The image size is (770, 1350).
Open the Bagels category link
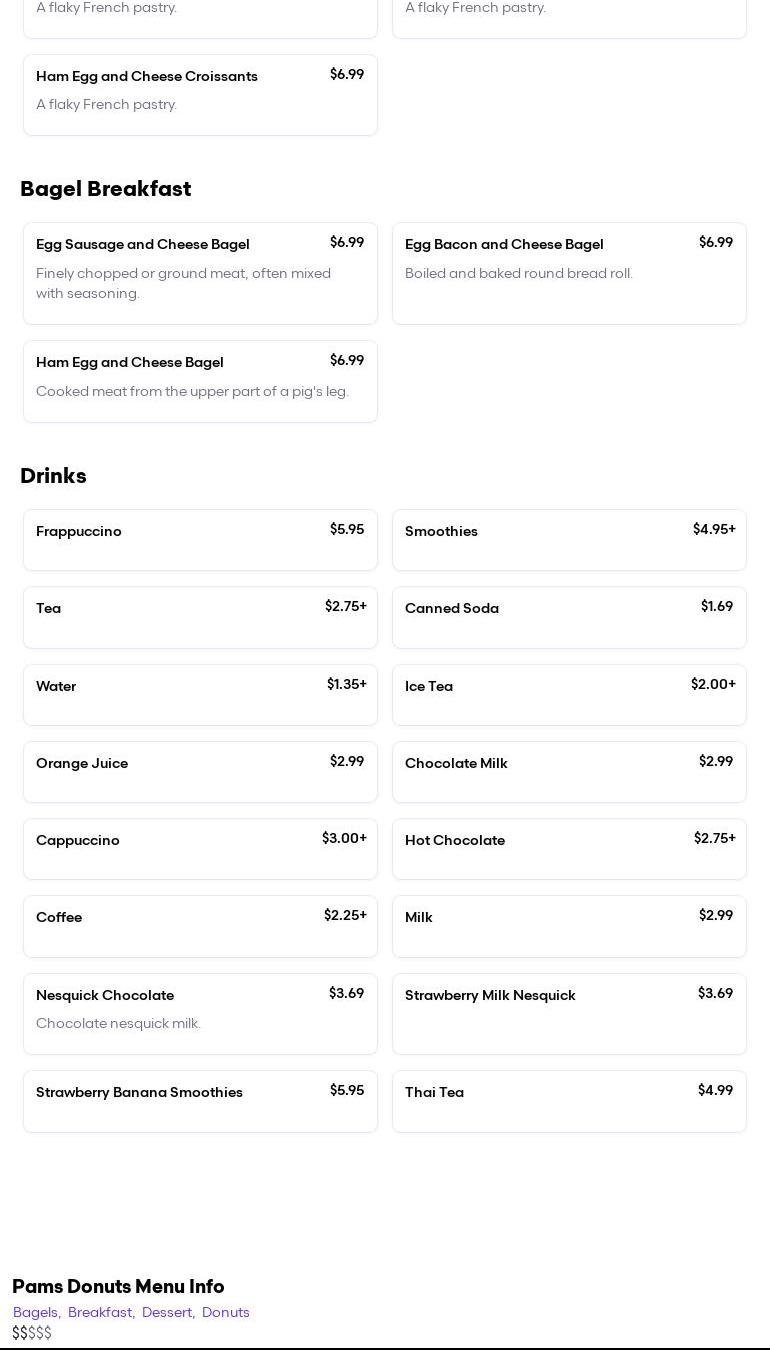pyautogui.click(x=36, y=1312)
